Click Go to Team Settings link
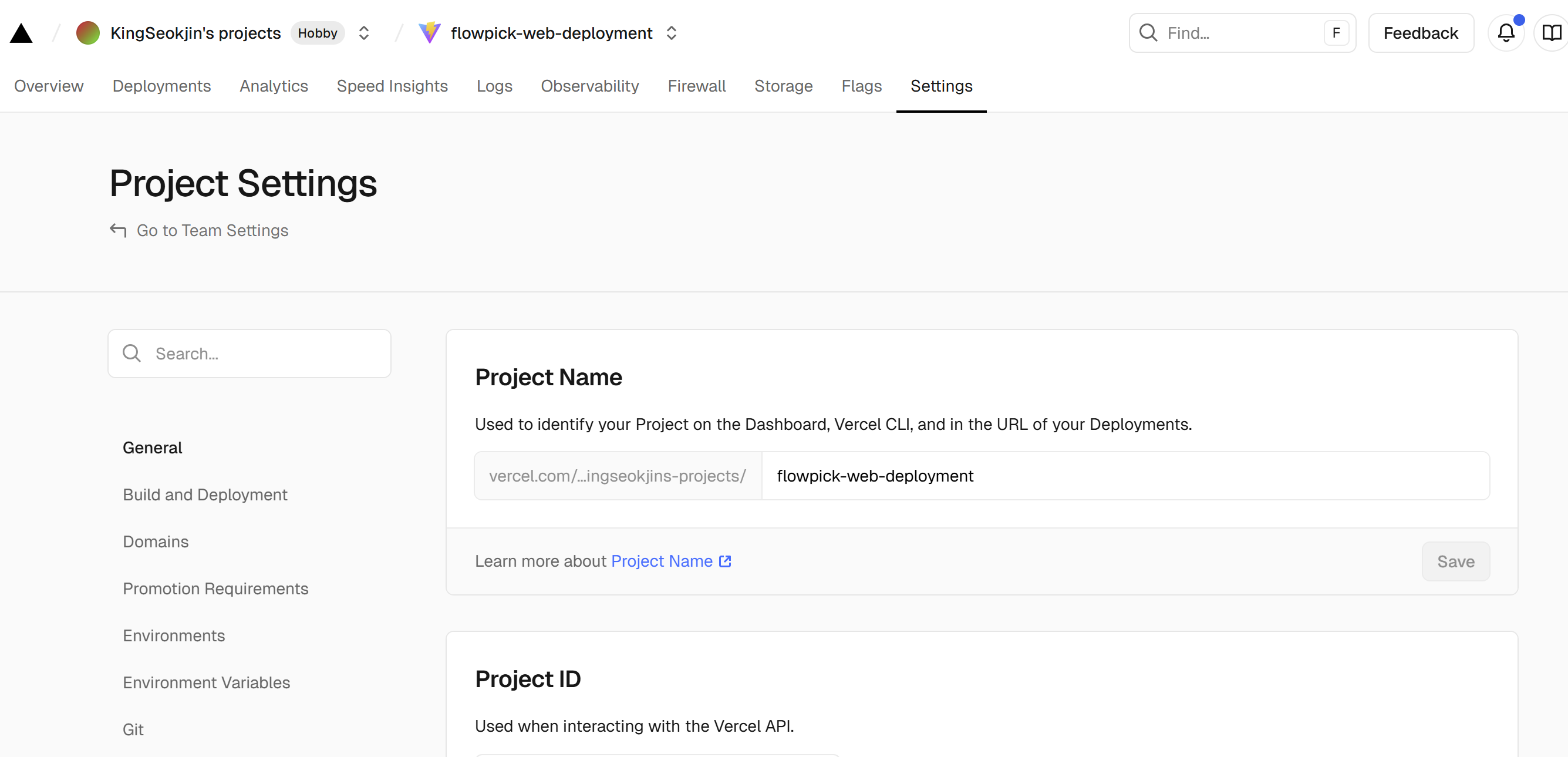This screenshot has width=1568, height=757. pos(212,230)
